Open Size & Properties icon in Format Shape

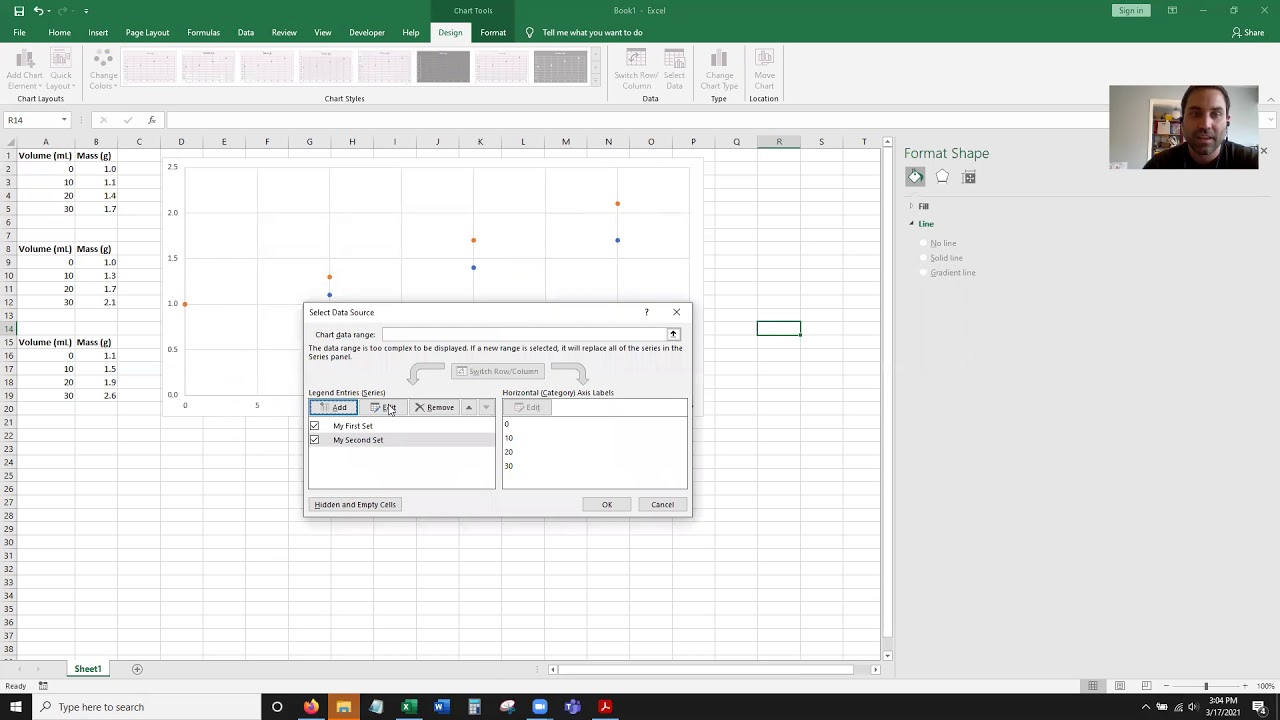969,177
